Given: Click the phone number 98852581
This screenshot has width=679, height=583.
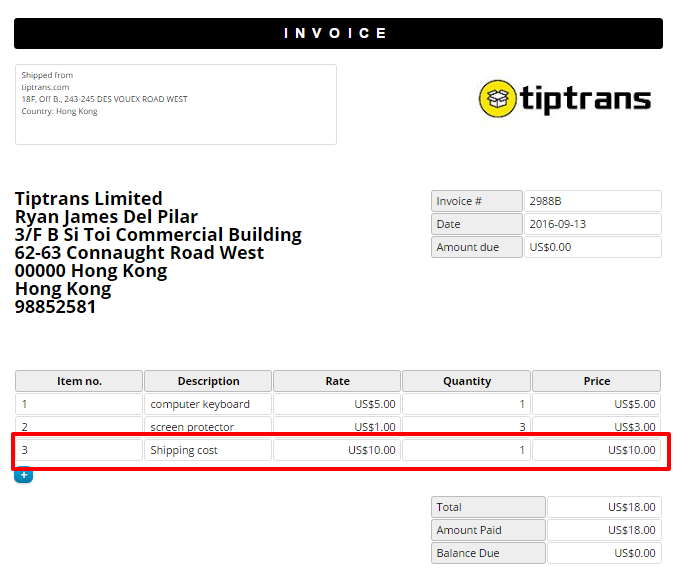Looking at the screenshot, I should (x=55, y=307).
